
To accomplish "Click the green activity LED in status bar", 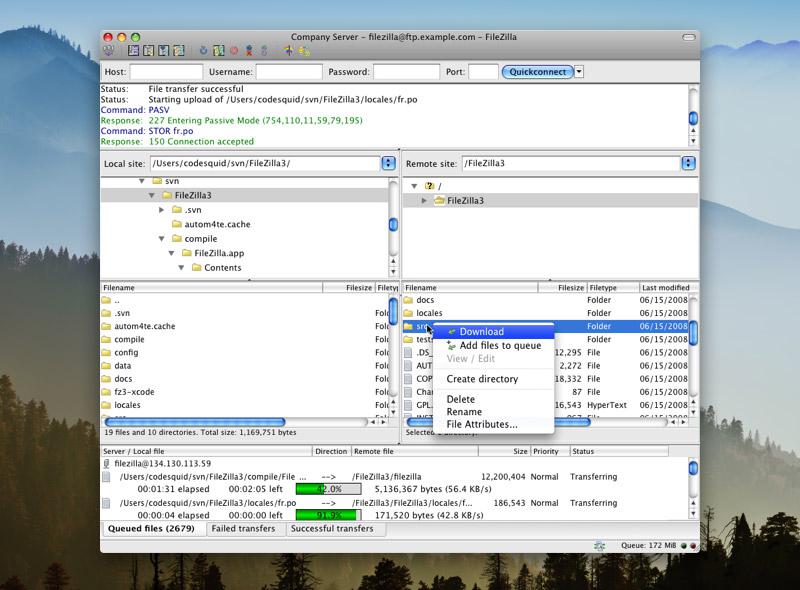I will (684, 546).
